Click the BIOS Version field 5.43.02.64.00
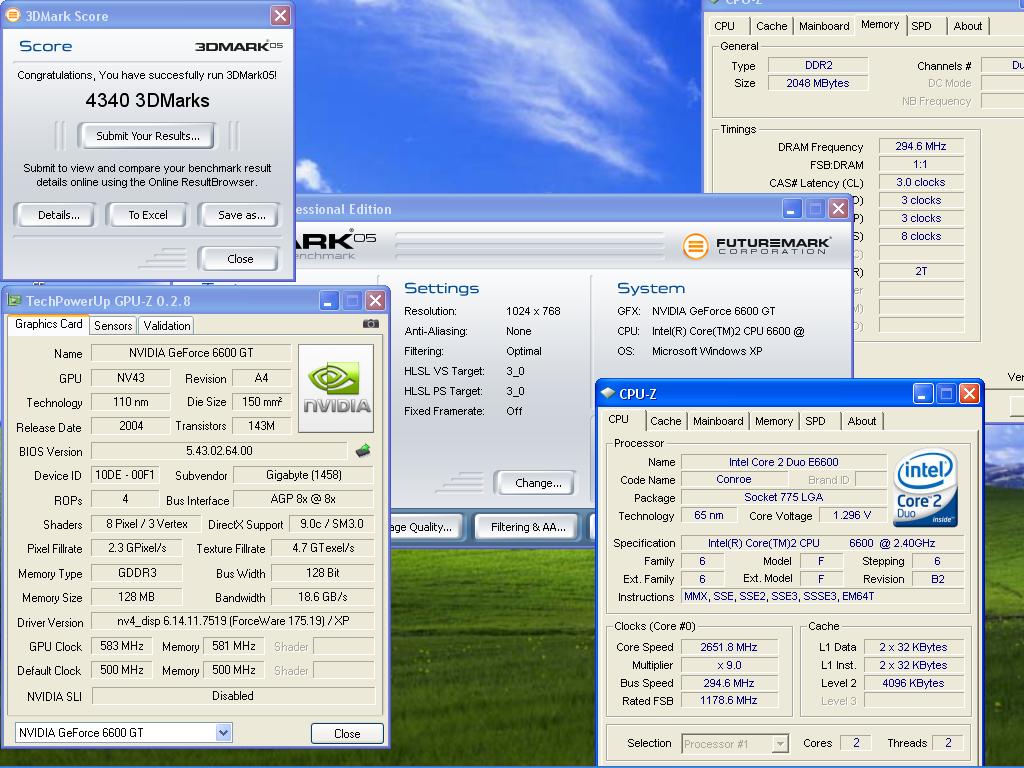The image size is (1024, 768). (219, 451)
